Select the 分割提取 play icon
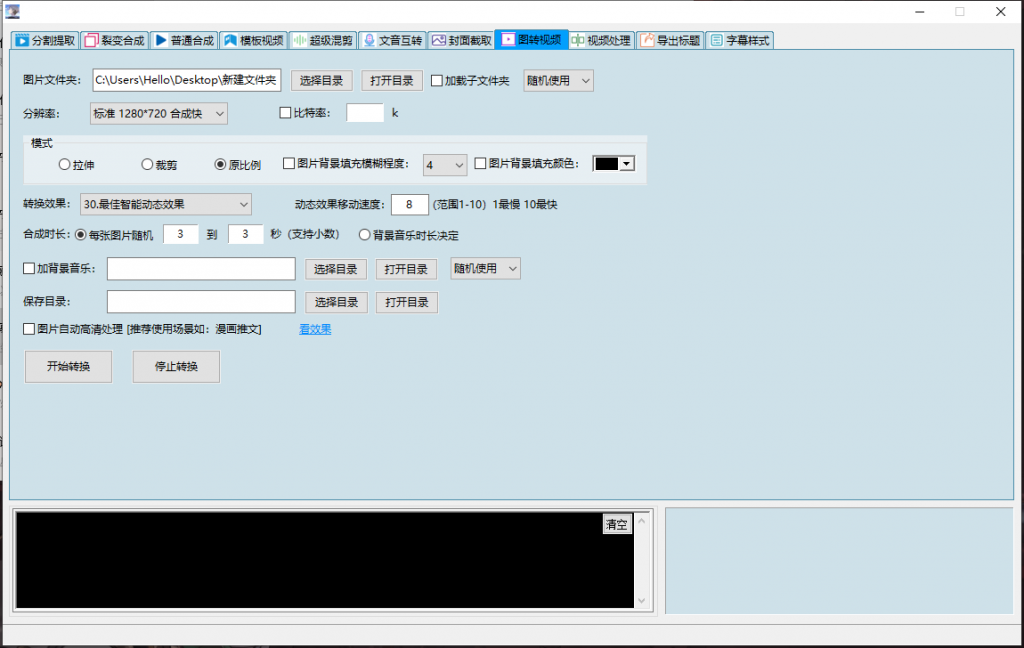The image size is (1024, 648). 20,41
